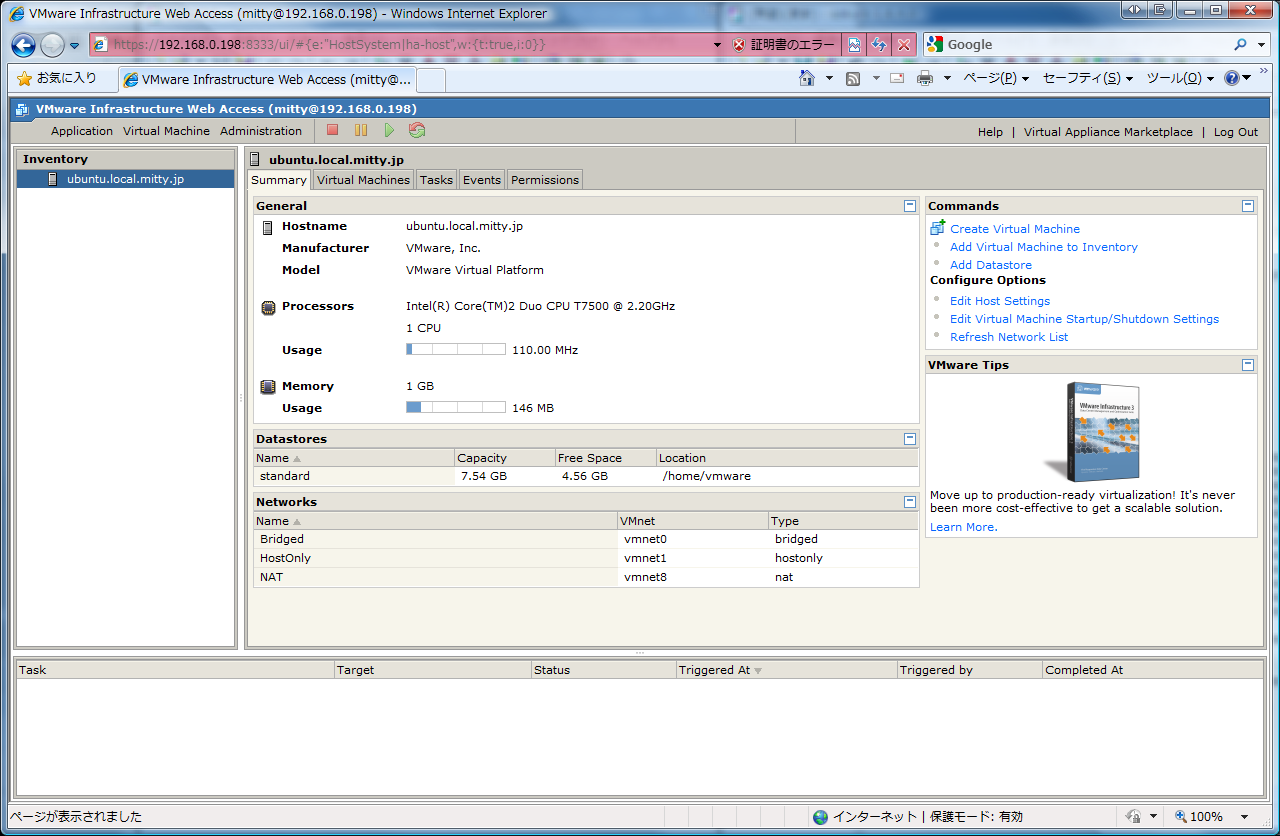Click the VMware logo icon in blue header
Image resolution: width=1280 pixels, height=836 pixels.
tap(22, 109)
